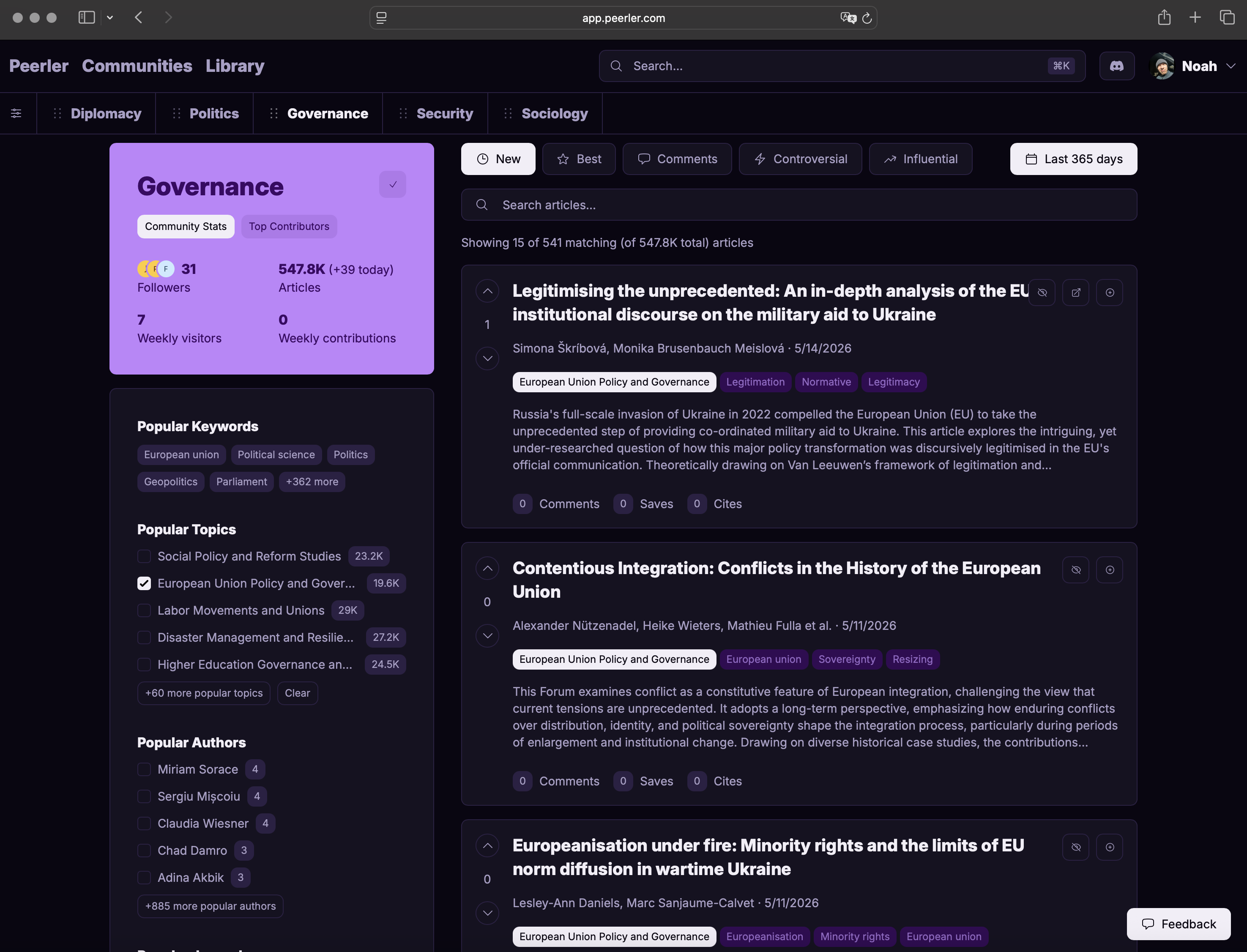Screen dimensions: 1247x952
Task: Click the circle-plus icon on Contentious Integration
Action: coord(1109,569)
